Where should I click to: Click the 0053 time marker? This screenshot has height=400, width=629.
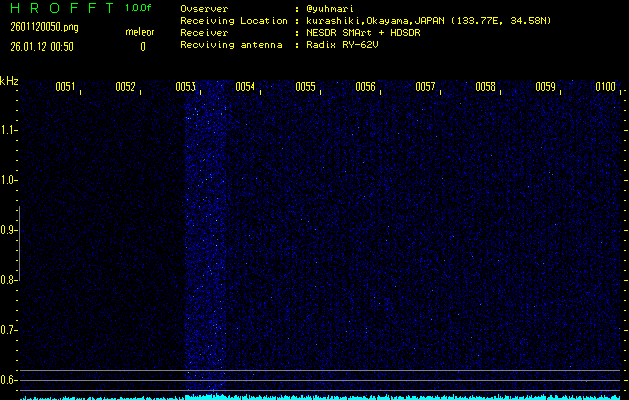tap(185, 87)
